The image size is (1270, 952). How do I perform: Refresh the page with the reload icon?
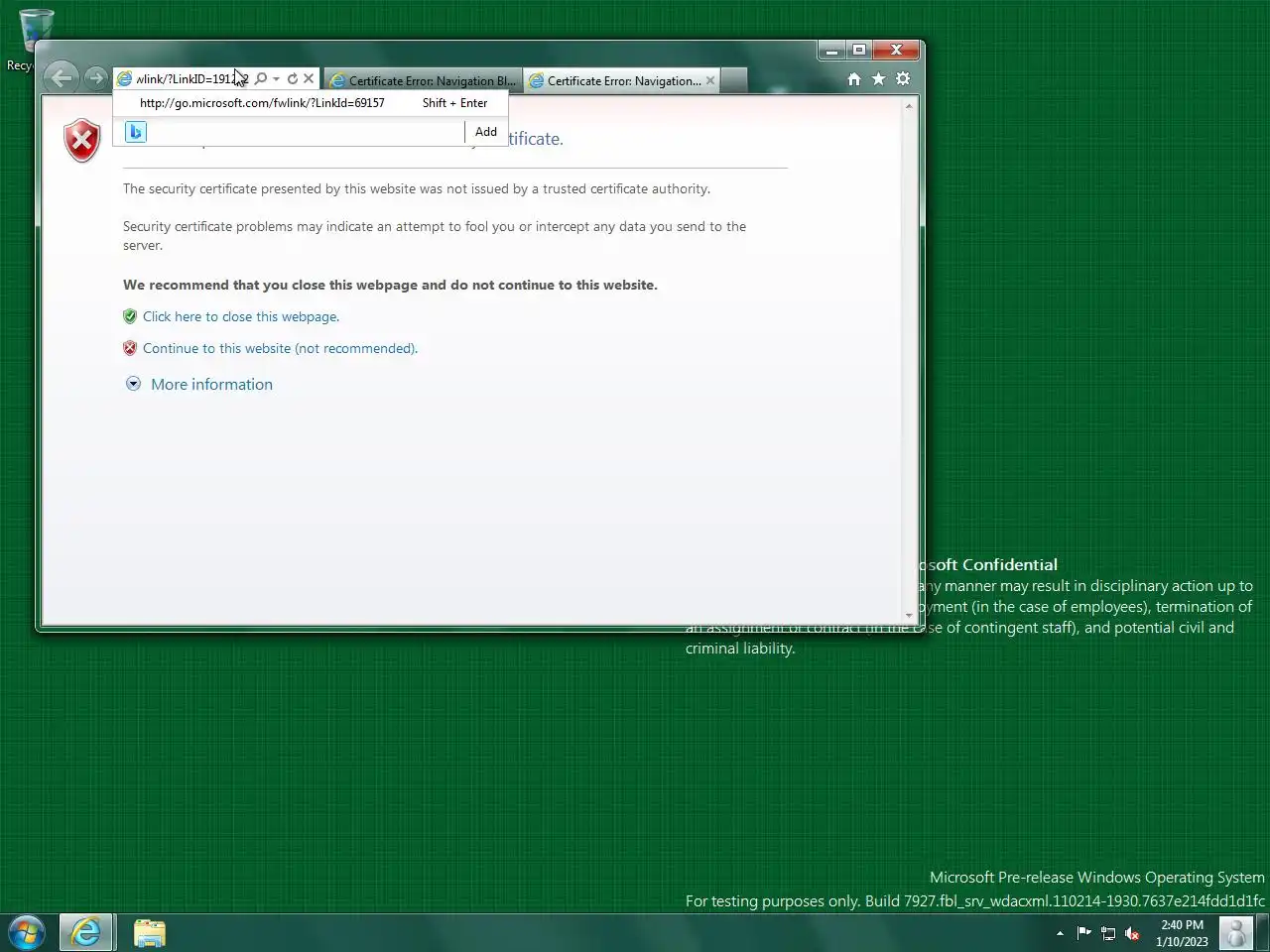(x=293, y=78)
